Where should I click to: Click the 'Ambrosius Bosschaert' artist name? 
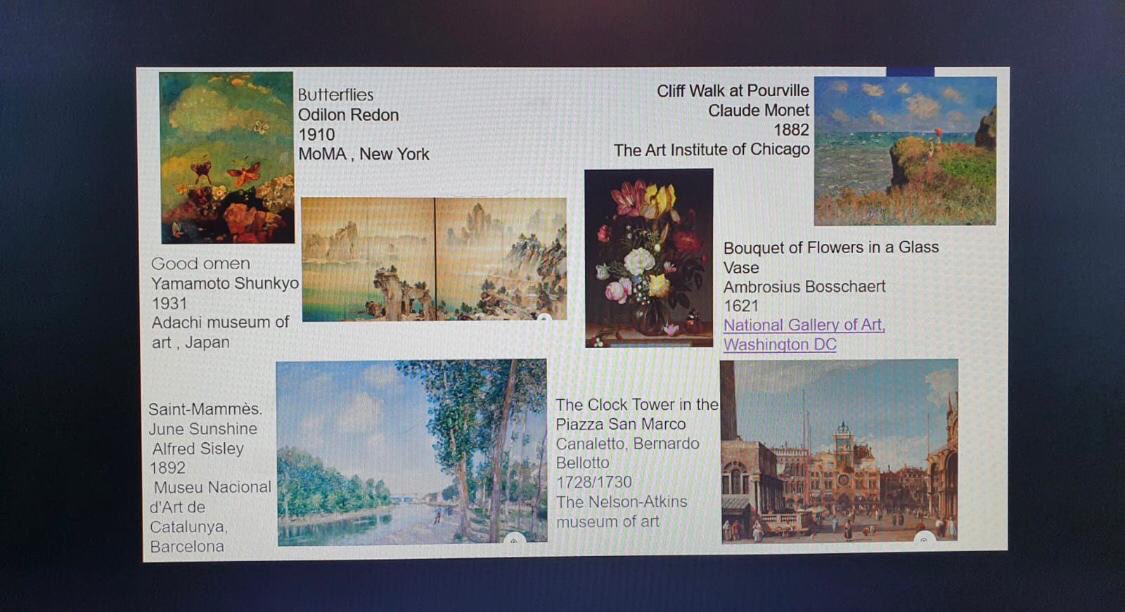coord(804,286)
